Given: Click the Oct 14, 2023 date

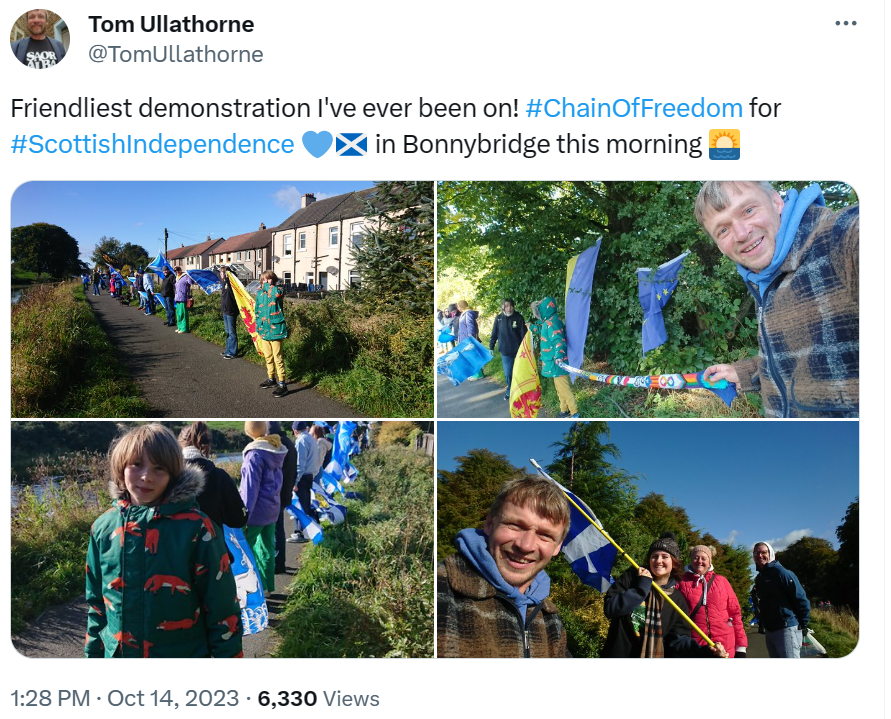Looking at the screenshot, I should point(173,699).
